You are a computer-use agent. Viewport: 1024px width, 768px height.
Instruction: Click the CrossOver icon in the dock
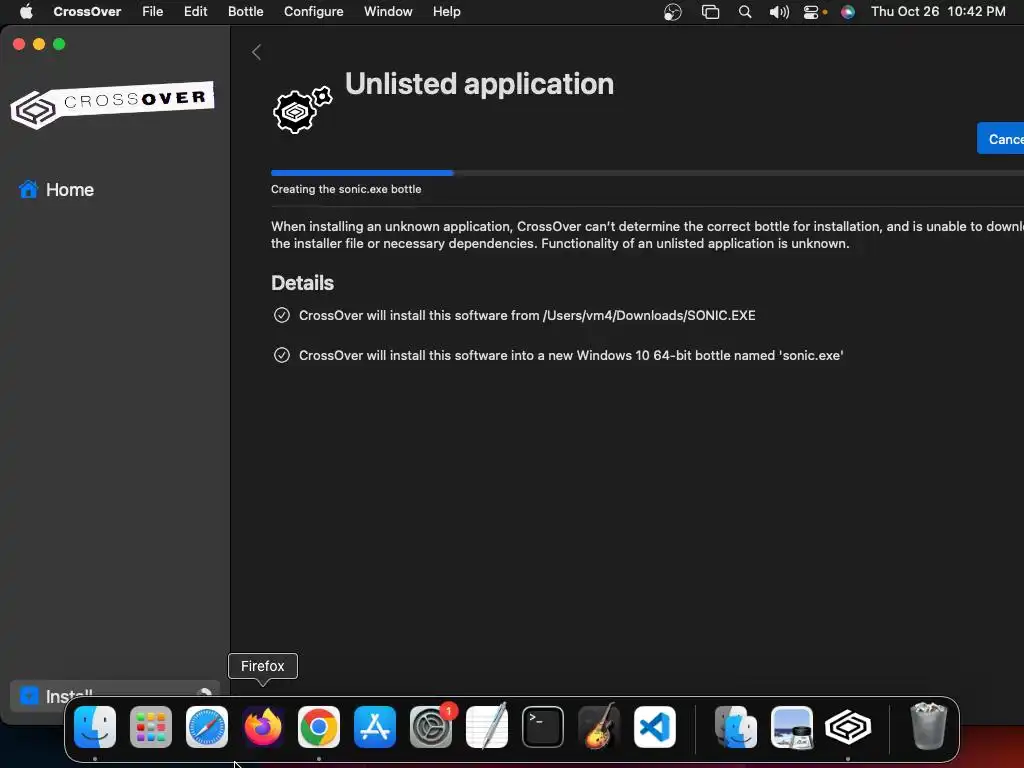848,727
